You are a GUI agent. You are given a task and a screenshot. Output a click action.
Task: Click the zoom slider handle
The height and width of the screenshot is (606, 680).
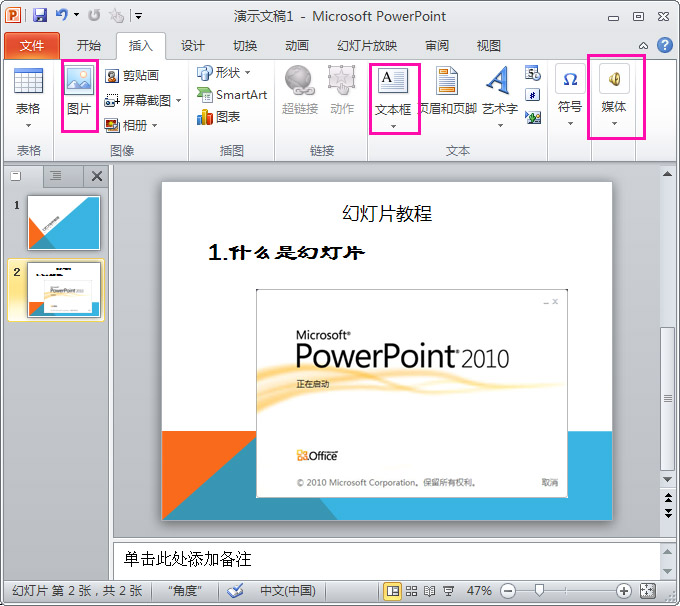pos(539,590)
